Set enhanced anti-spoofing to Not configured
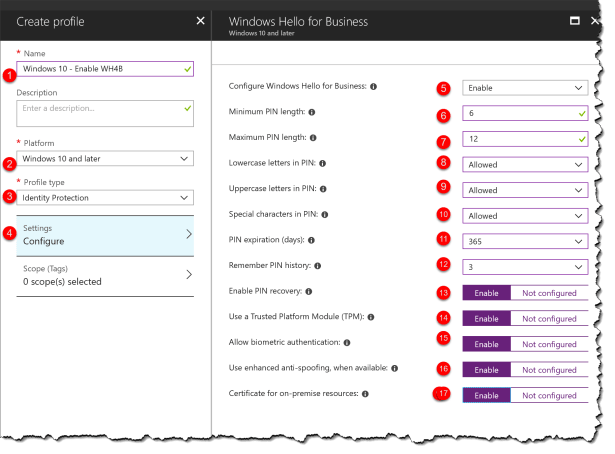The width and height of the screenshot is (615, 454). tap(548, 370)
